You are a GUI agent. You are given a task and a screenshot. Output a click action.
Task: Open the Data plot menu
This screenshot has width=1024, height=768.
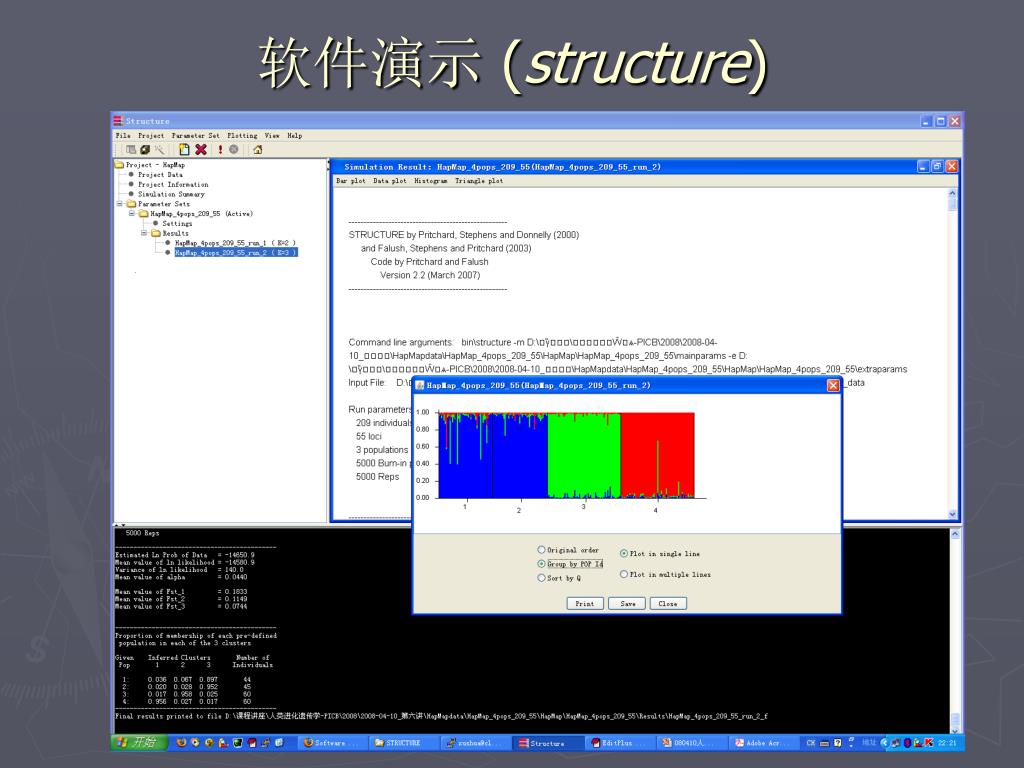390,181
